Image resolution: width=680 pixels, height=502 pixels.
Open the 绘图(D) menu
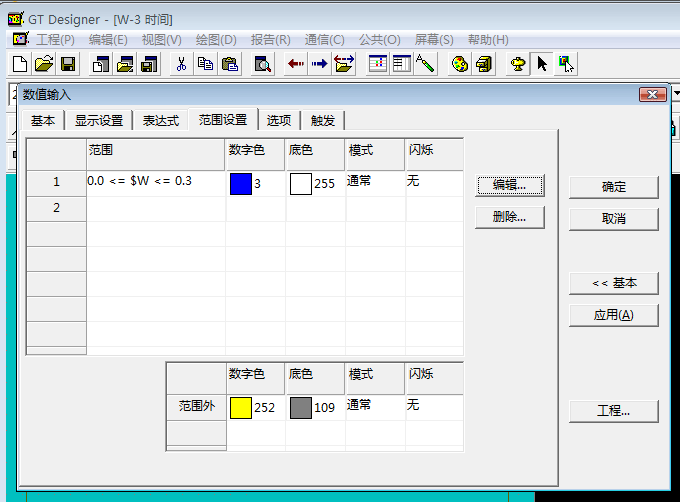pyautogui.click(x=216, y=39)
